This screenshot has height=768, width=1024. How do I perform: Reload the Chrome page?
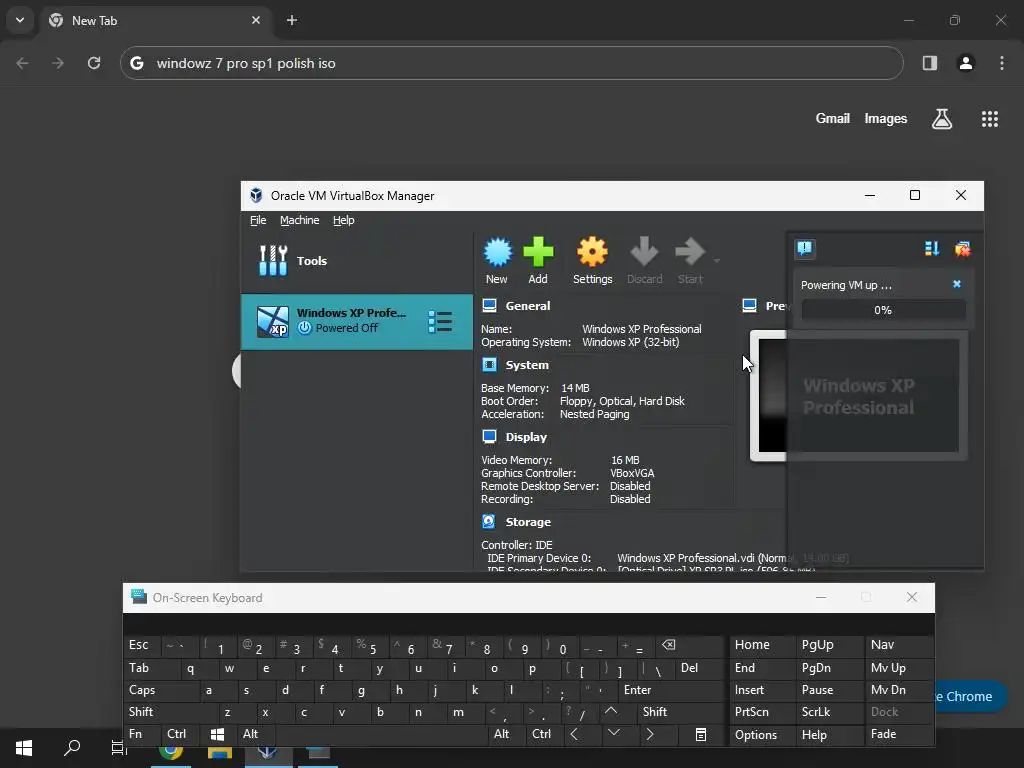coord(94,63)
